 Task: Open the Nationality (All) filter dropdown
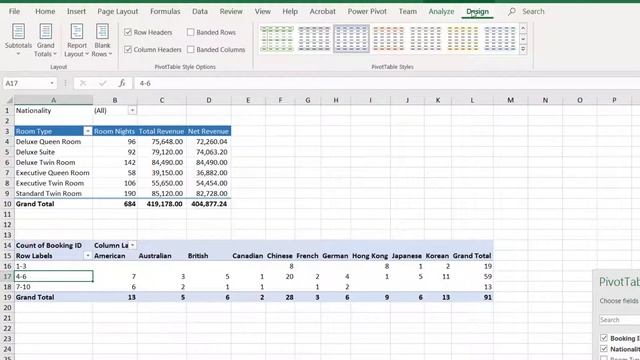(x=132, y=111)
